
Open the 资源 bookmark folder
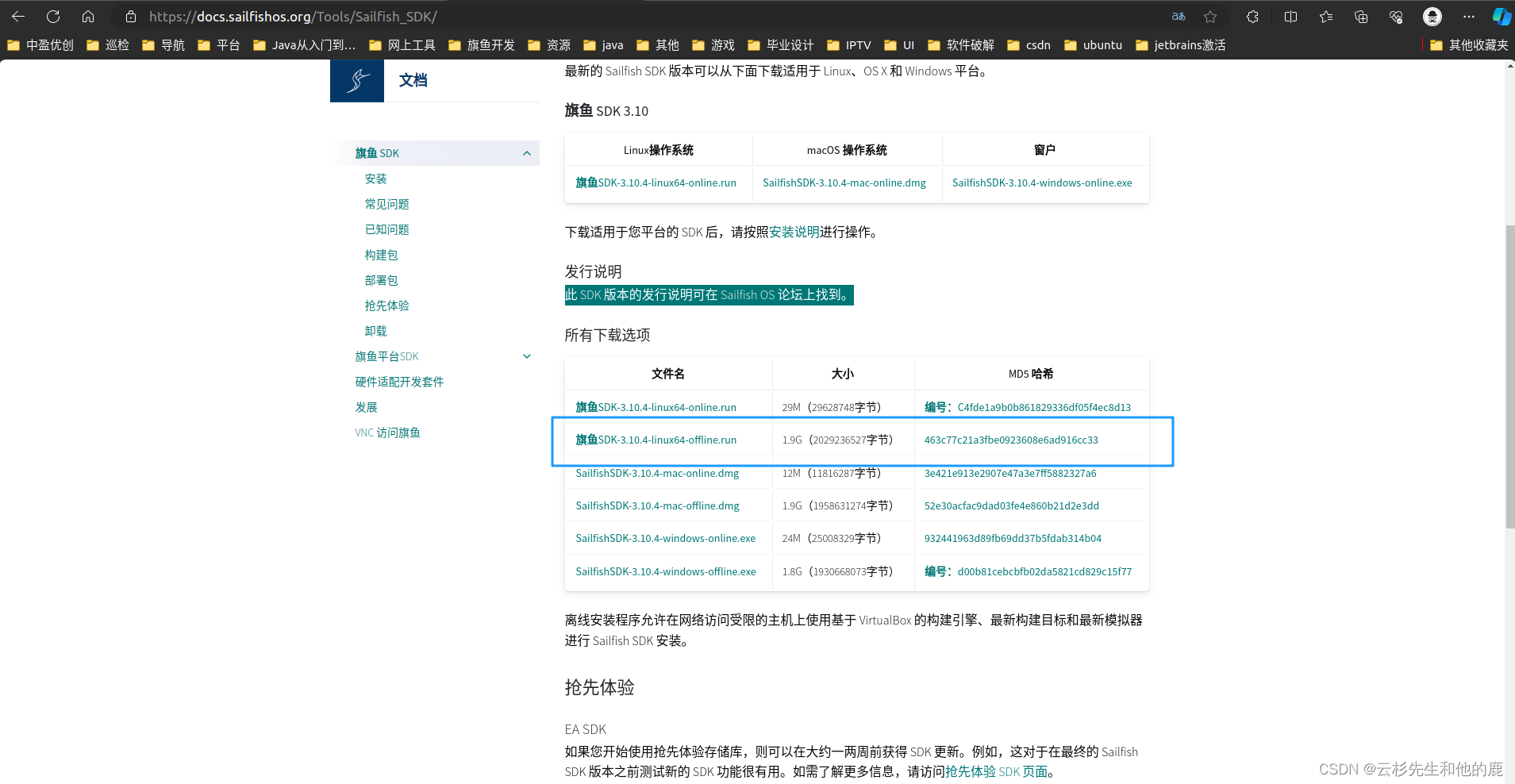click(x=549, y=45)
